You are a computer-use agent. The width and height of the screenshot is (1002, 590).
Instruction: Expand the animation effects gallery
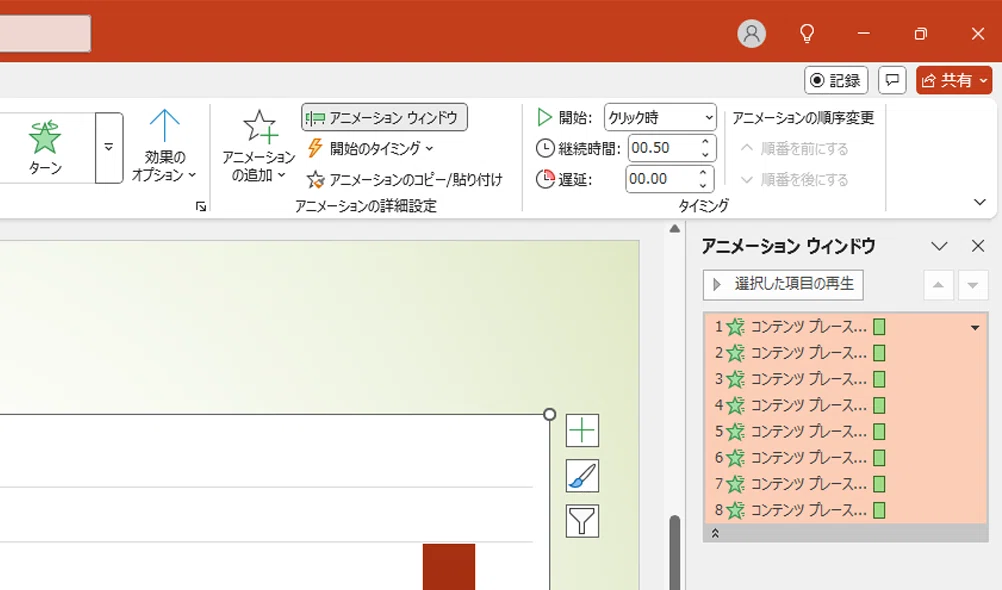tap(109, 148)
